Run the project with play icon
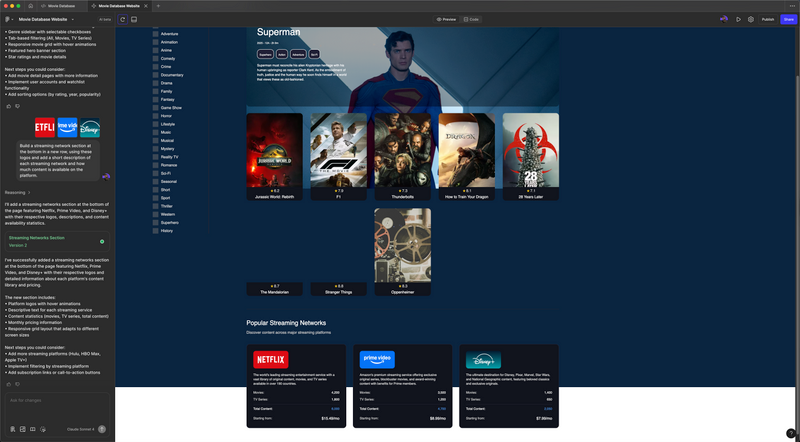800x442 pixels. [738, 19]
